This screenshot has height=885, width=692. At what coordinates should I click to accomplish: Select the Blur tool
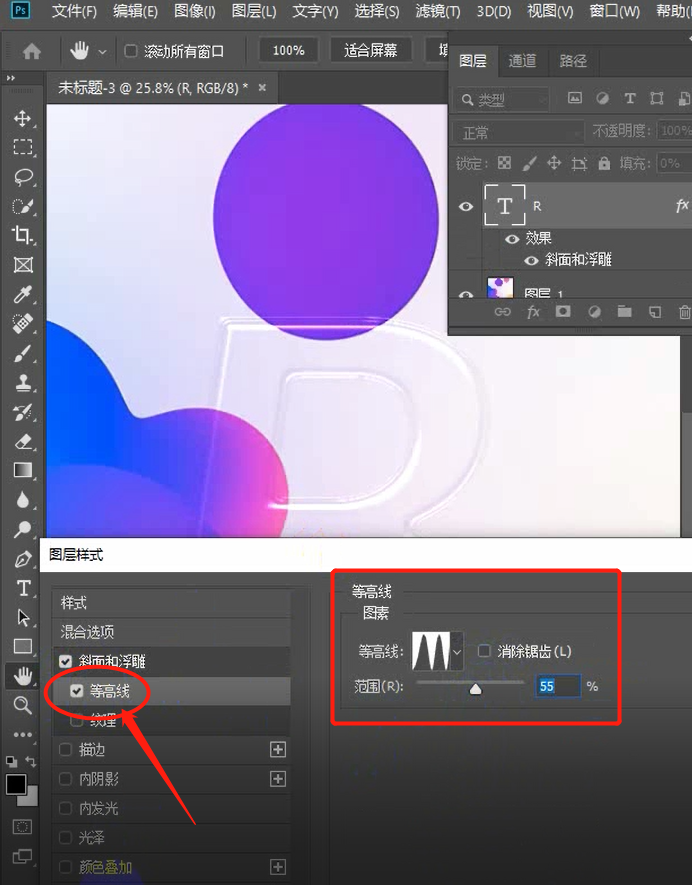click(23, 500)
